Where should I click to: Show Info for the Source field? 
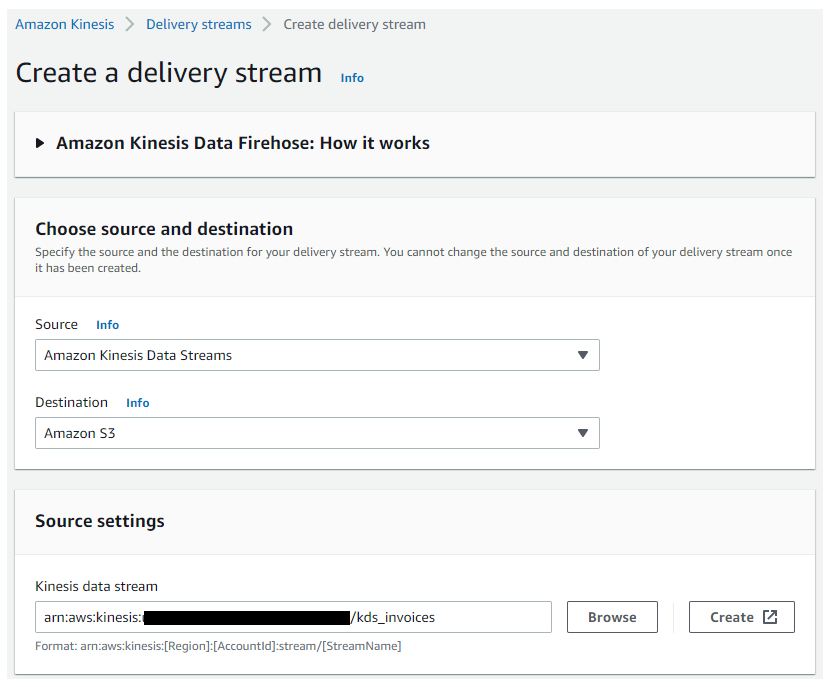click(x=107, y=325)
